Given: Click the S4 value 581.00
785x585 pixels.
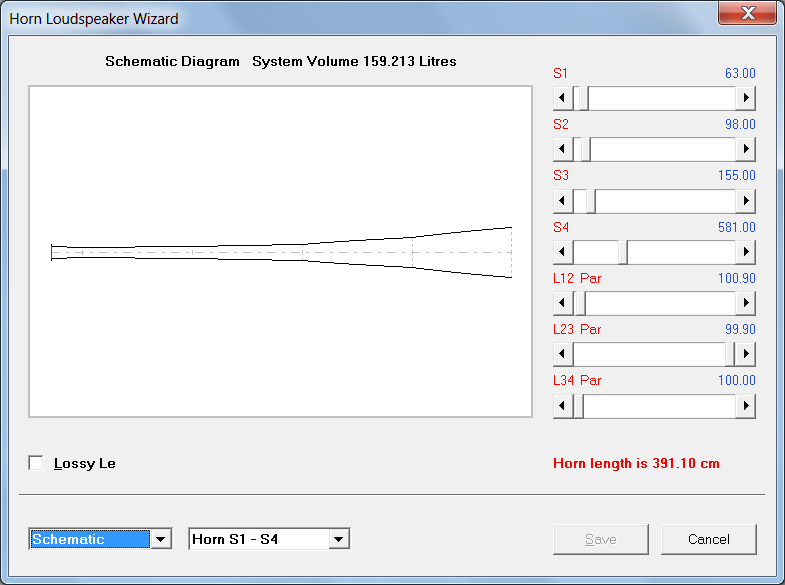Looking at the screenshot, I should [x=736, y=228].
